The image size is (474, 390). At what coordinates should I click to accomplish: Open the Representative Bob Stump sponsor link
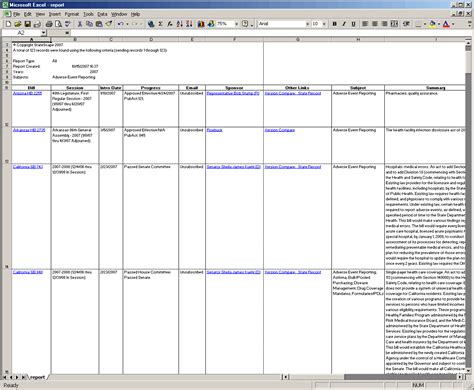click(233, 93)
